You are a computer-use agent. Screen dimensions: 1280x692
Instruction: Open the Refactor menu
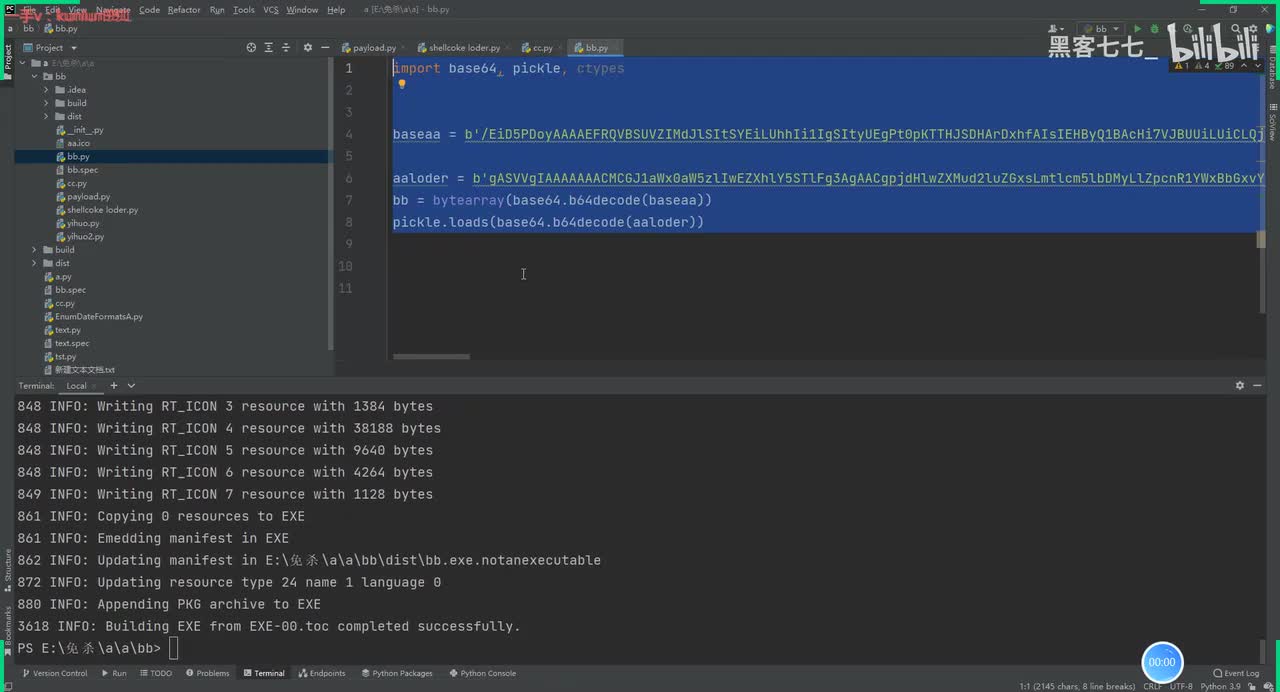coord(184,10)
